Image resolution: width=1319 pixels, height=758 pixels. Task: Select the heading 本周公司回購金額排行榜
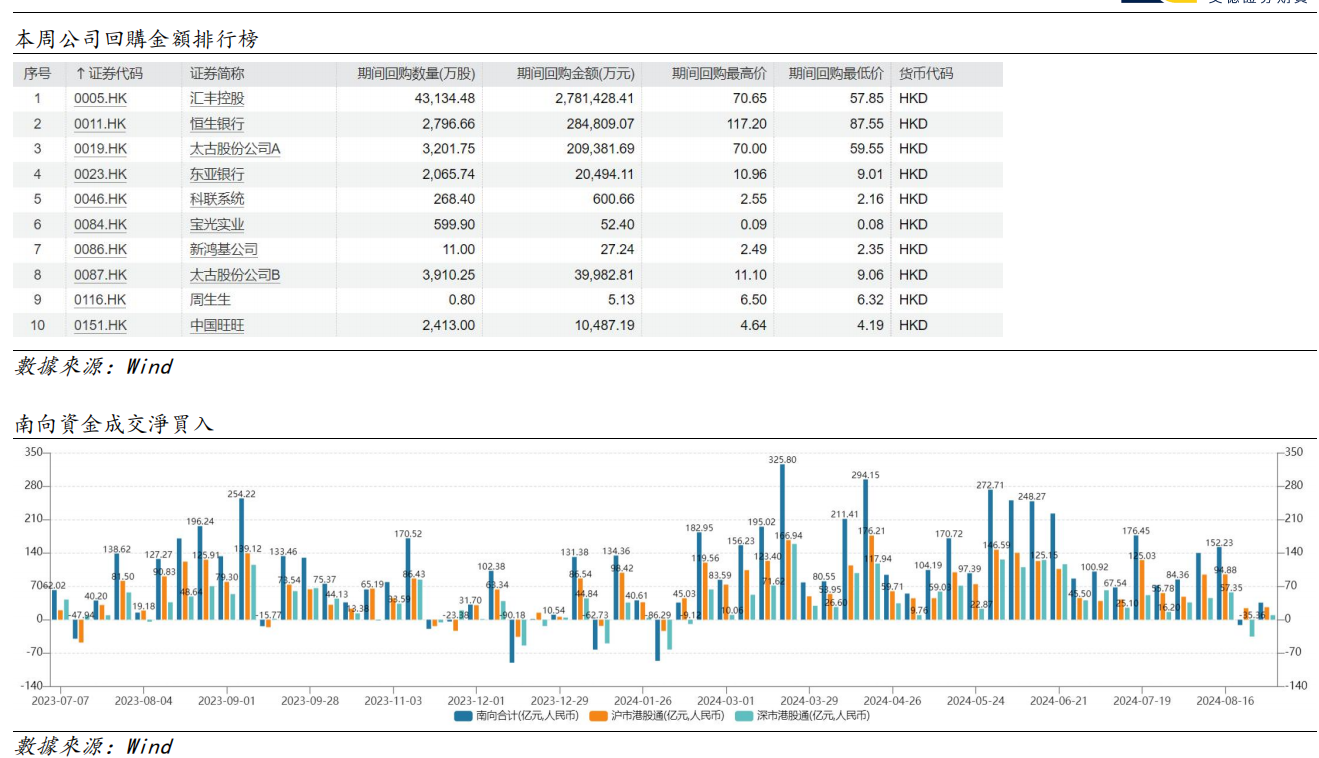(137, 39)
